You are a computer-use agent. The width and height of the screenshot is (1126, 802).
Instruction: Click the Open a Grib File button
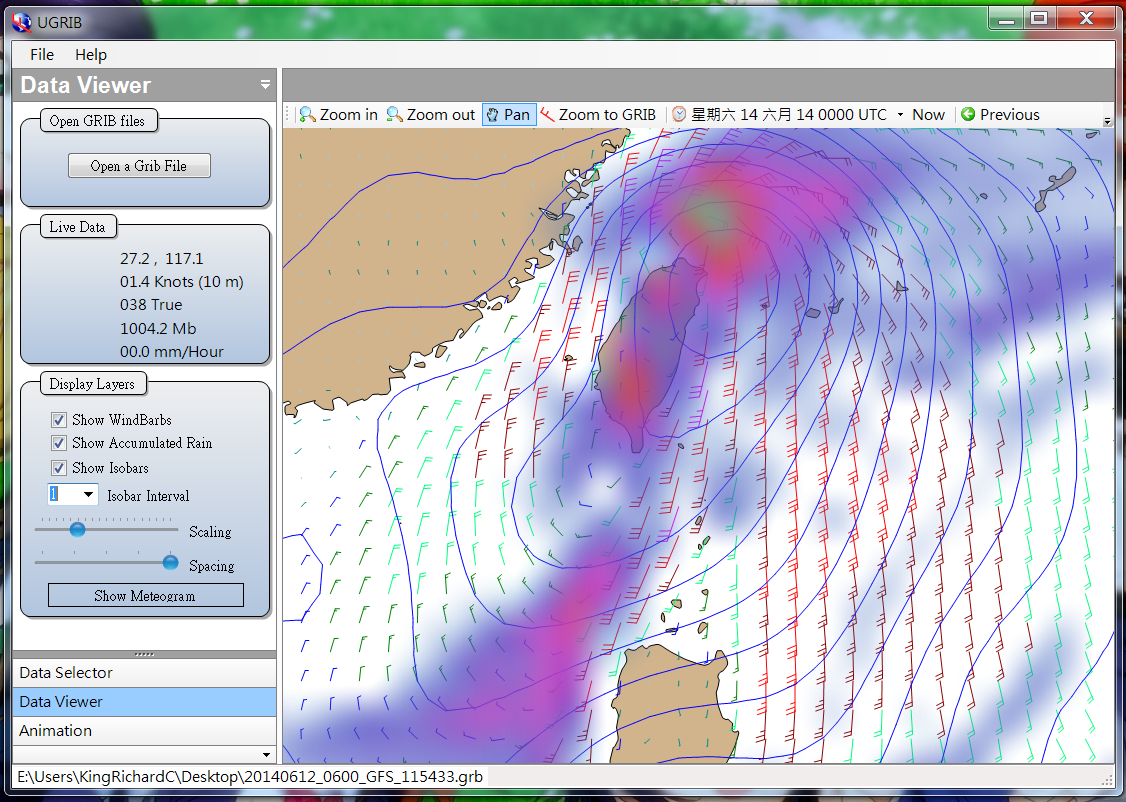click(x=139, y=166)
